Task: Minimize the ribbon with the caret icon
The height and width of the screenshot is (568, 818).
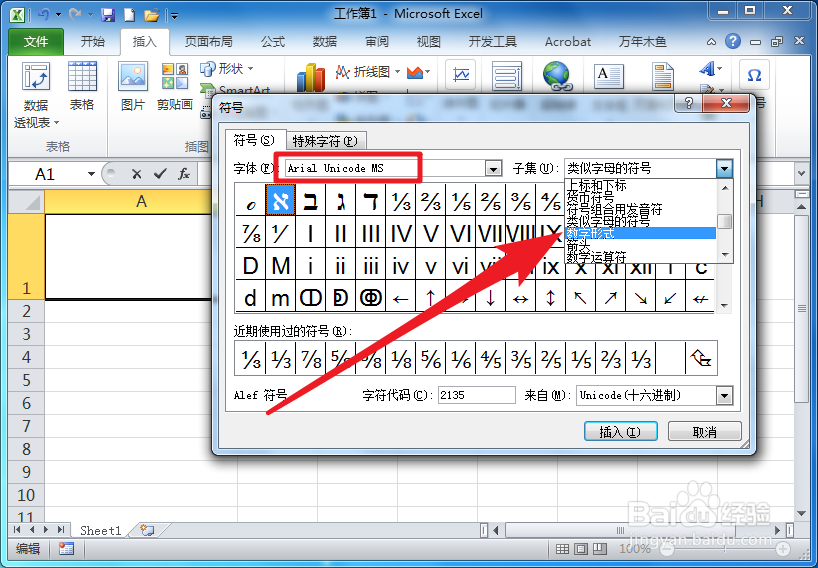Action: [711, 42]
